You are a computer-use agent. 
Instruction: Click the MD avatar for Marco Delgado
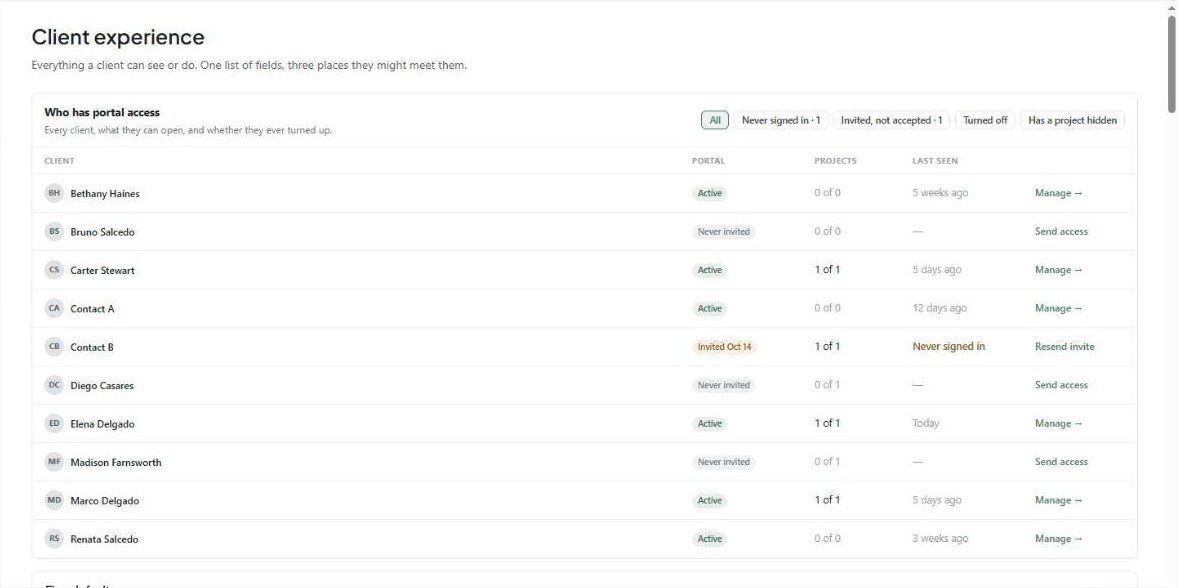pyautogui.click(x=54, y=500)
